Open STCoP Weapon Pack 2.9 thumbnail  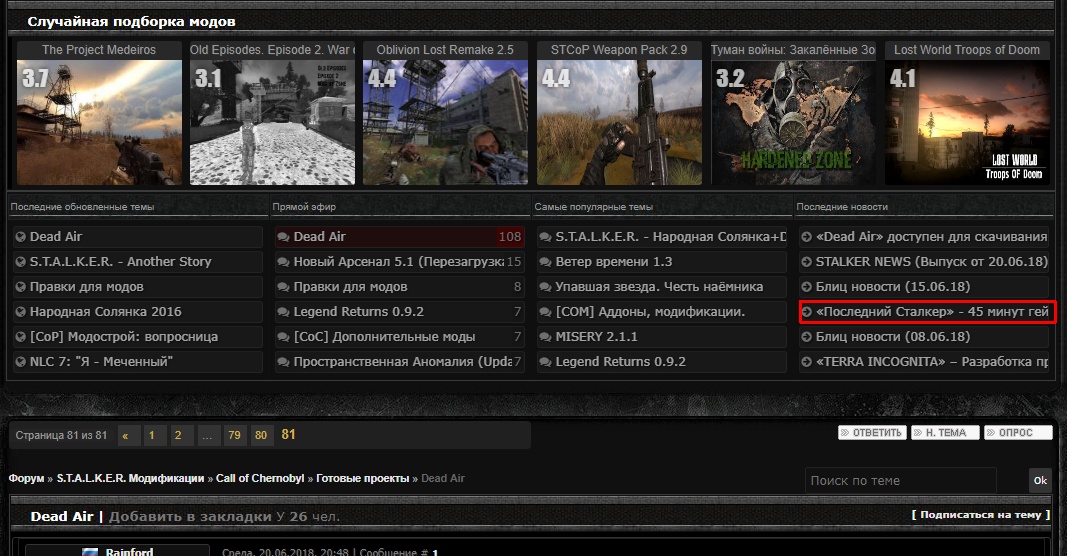point(619,122)
